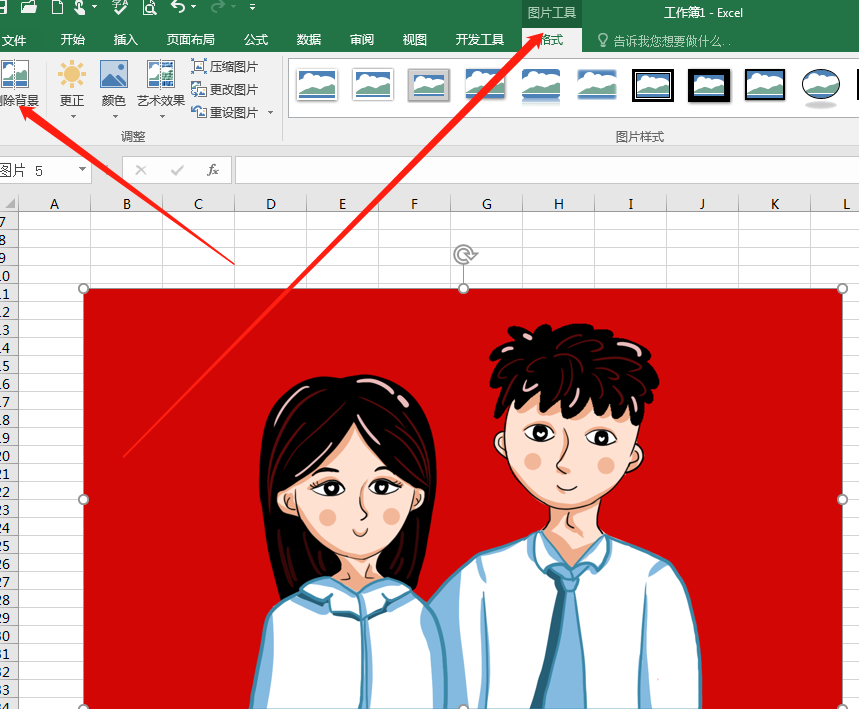Click the formula bar Cancel (X) button

tap(141, 170)
